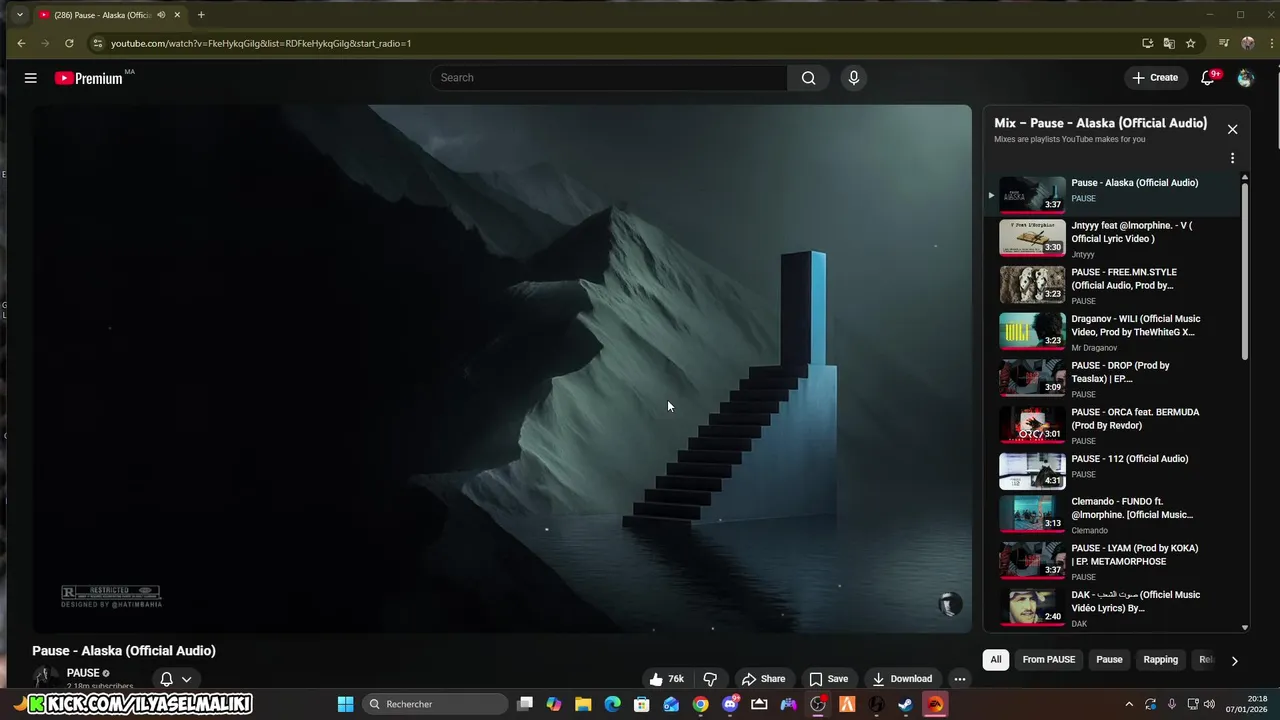
Task: Open Windows Start menu
Action: [345, 704]
